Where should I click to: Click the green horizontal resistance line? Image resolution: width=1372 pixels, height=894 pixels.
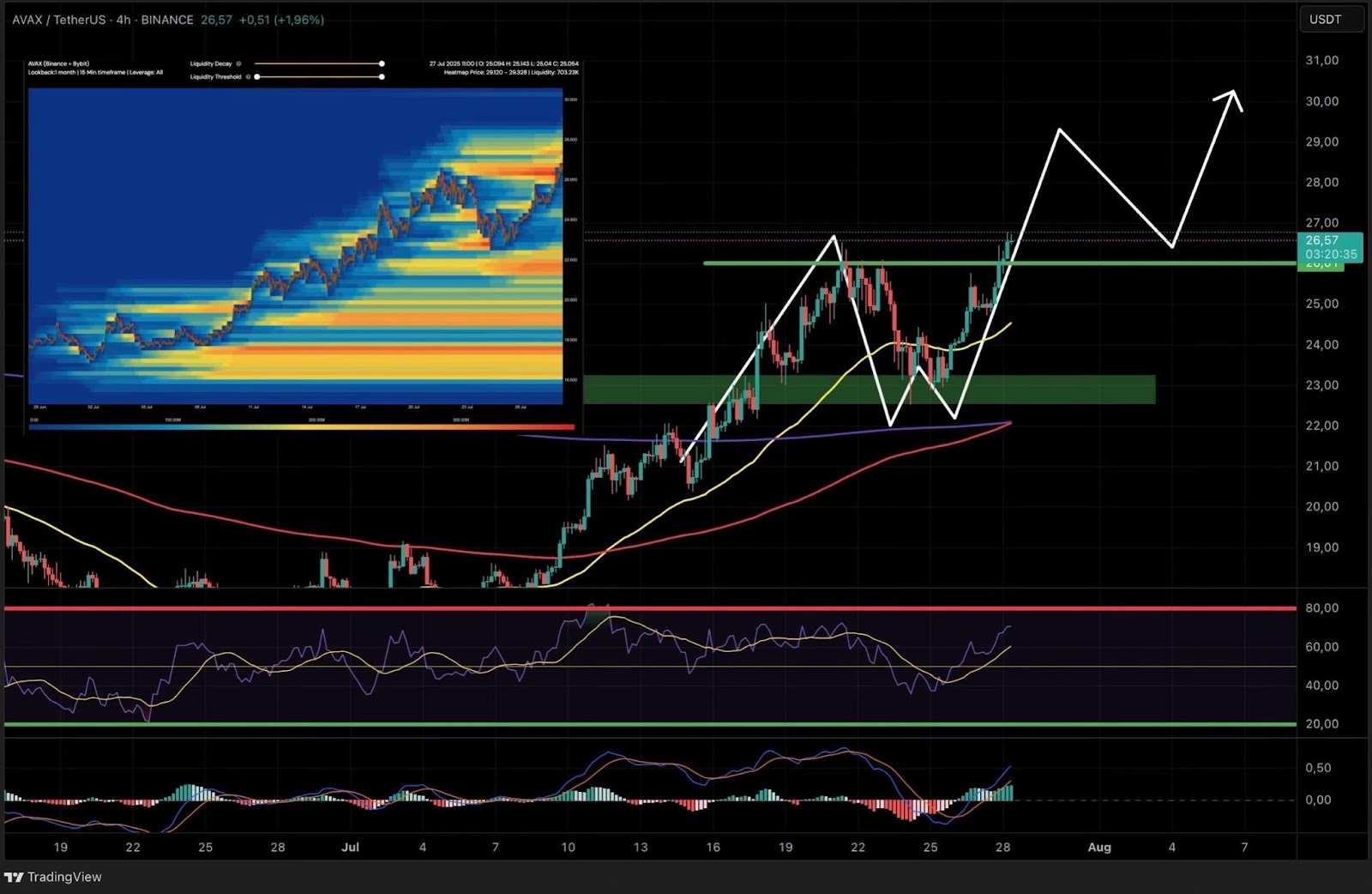click(x=1115, y=263)
